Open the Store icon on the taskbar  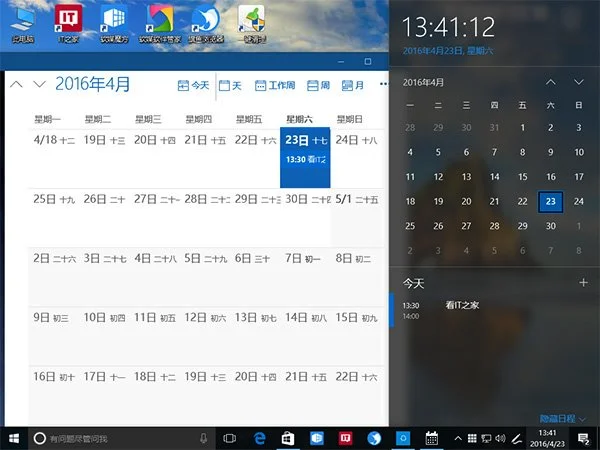point(287,438)
